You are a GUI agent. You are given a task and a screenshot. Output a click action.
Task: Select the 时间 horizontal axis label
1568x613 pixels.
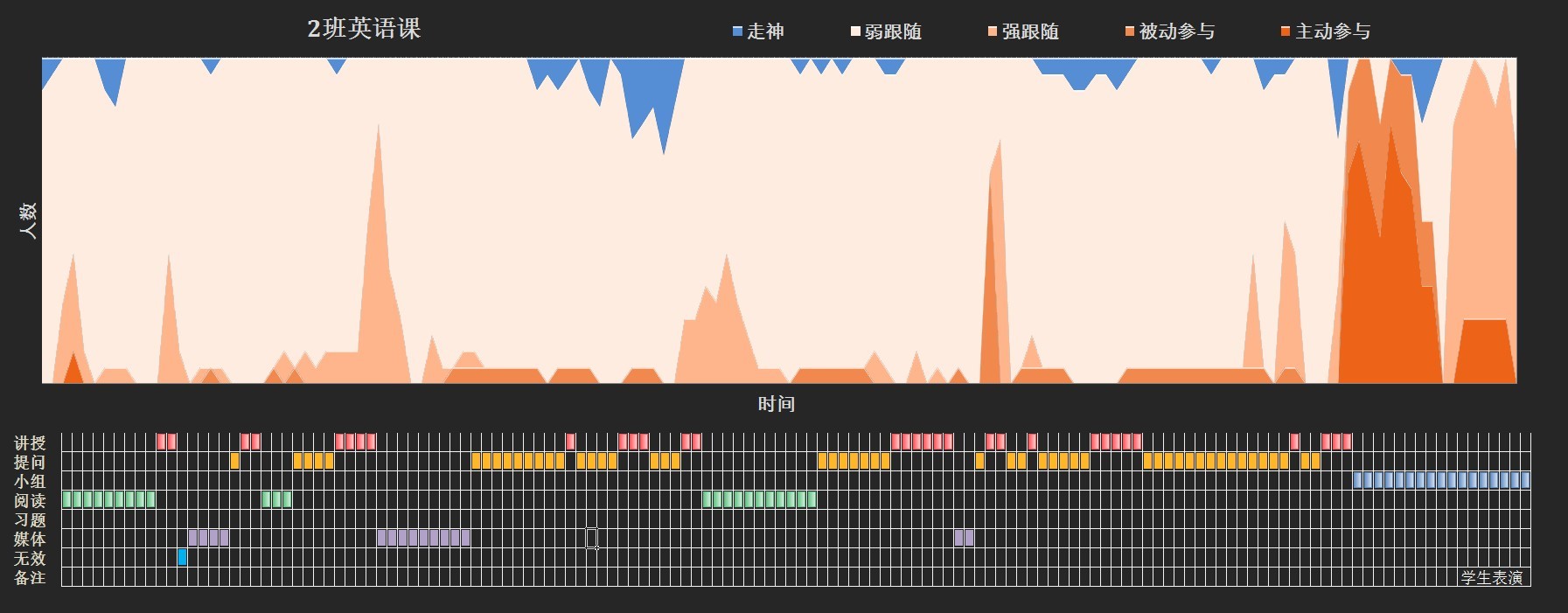point(776,404)
